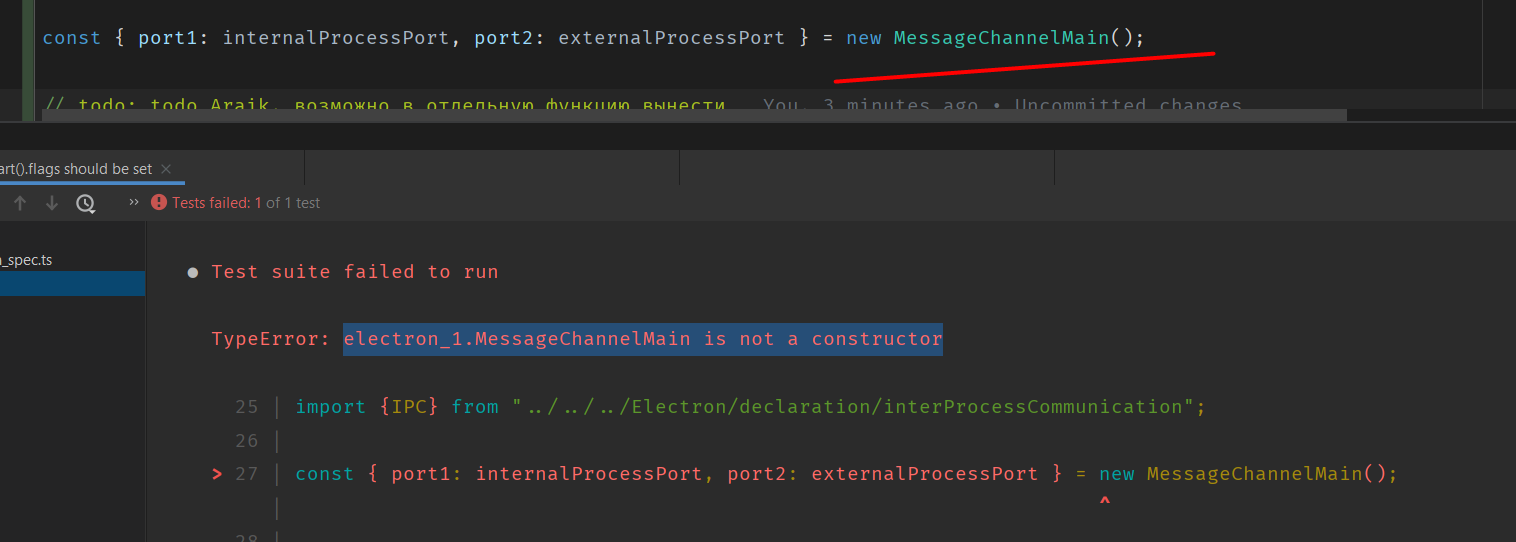Select the 'flags should be set' run tab

[76, 169]
